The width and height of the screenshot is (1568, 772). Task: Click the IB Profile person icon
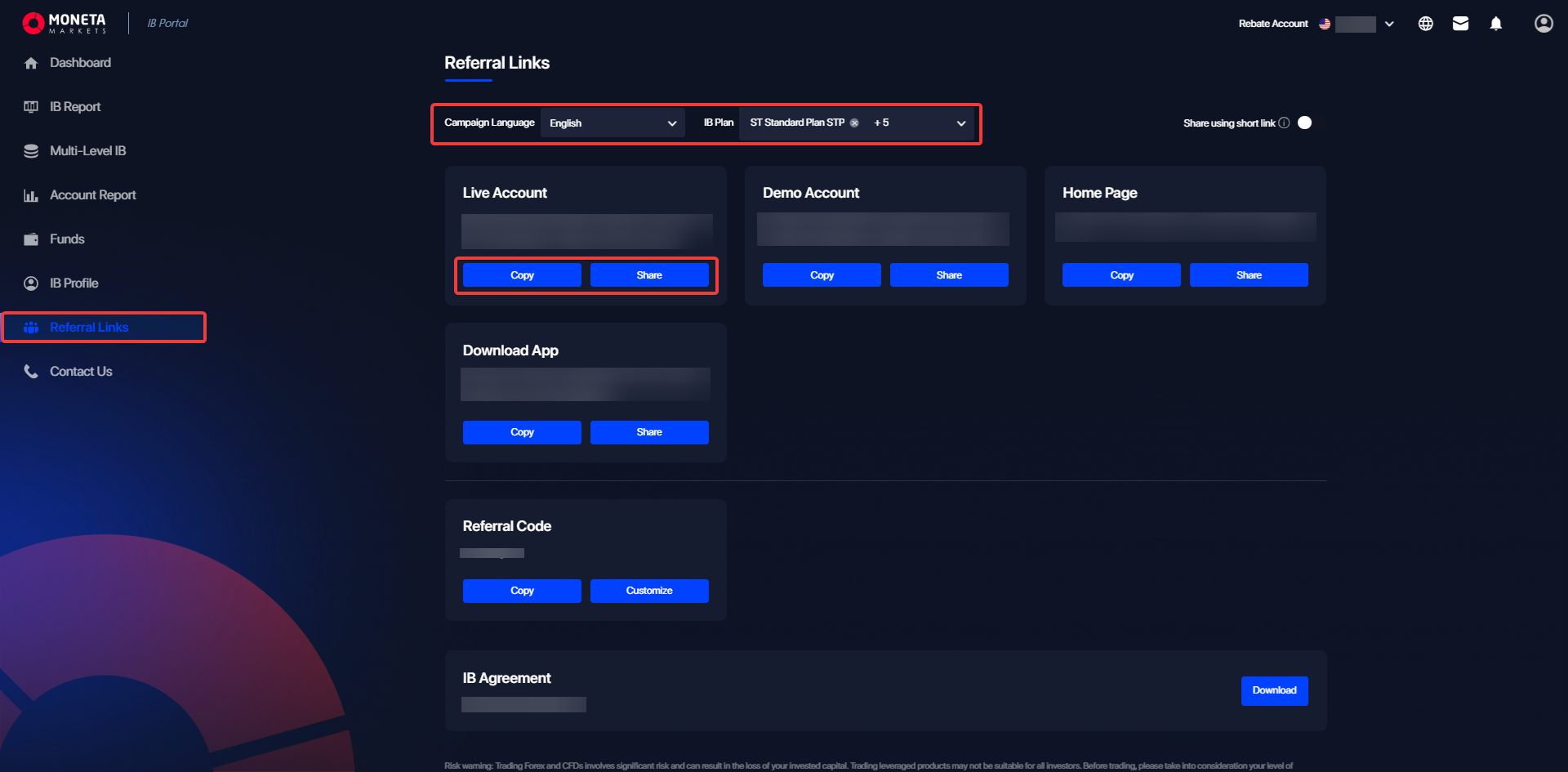31,283
